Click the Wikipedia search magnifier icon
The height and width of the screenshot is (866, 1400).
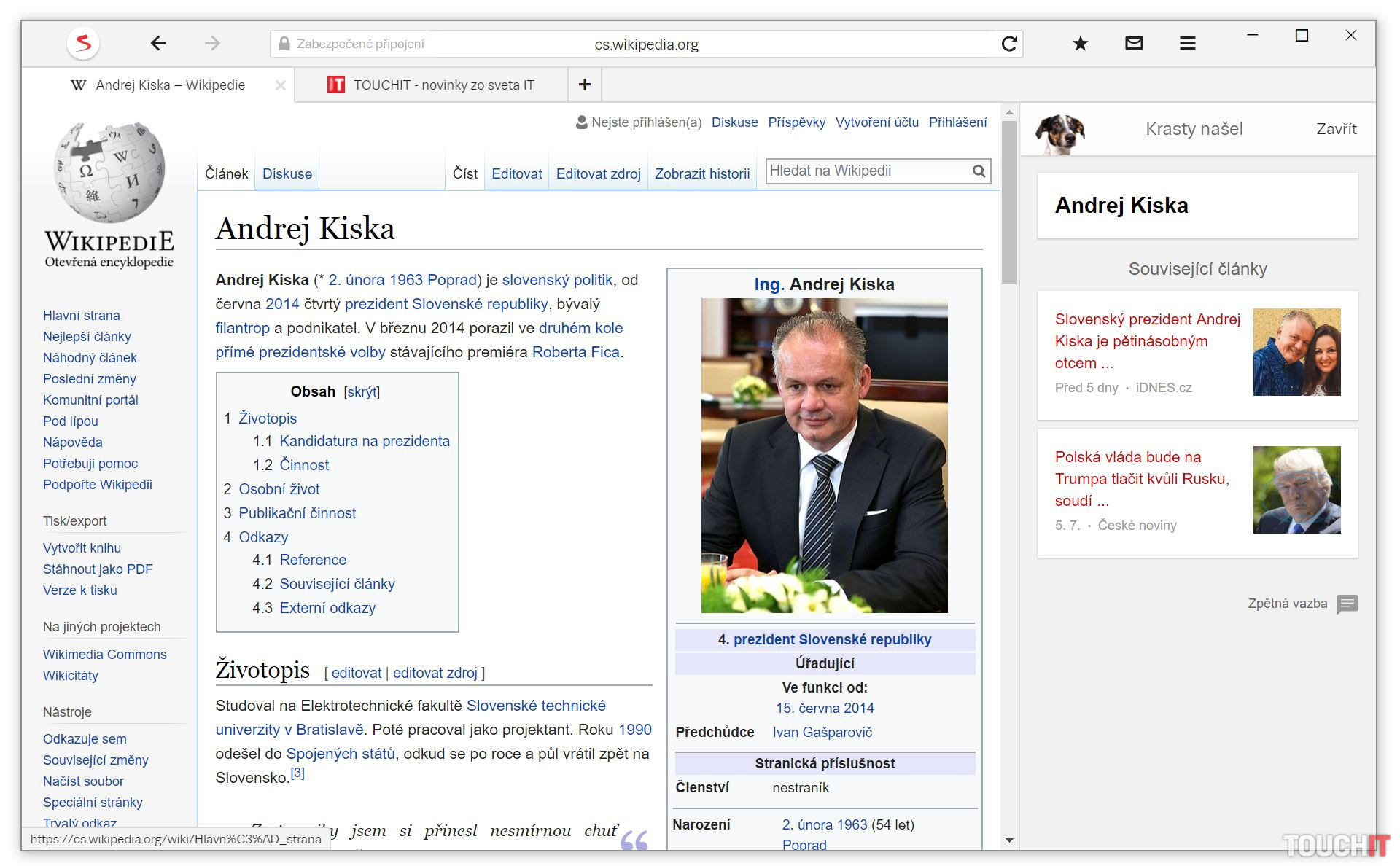point(979,171)
